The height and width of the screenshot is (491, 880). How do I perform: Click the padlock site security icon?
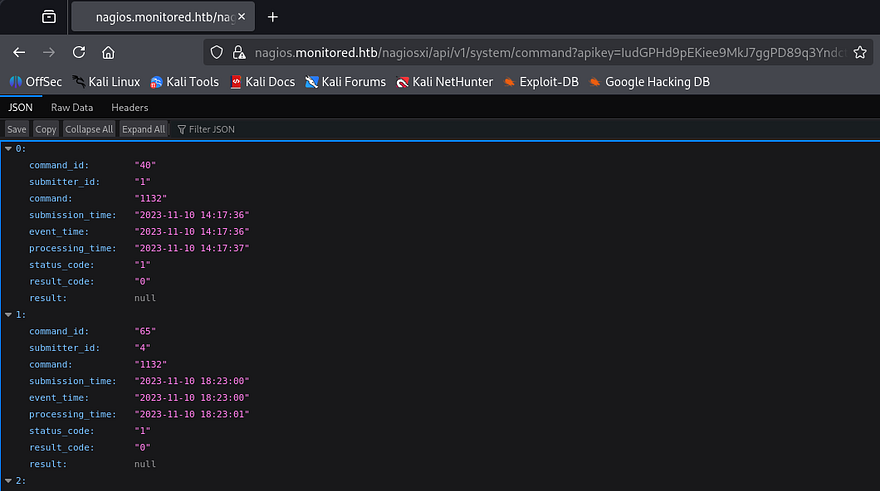coord(238,52)
